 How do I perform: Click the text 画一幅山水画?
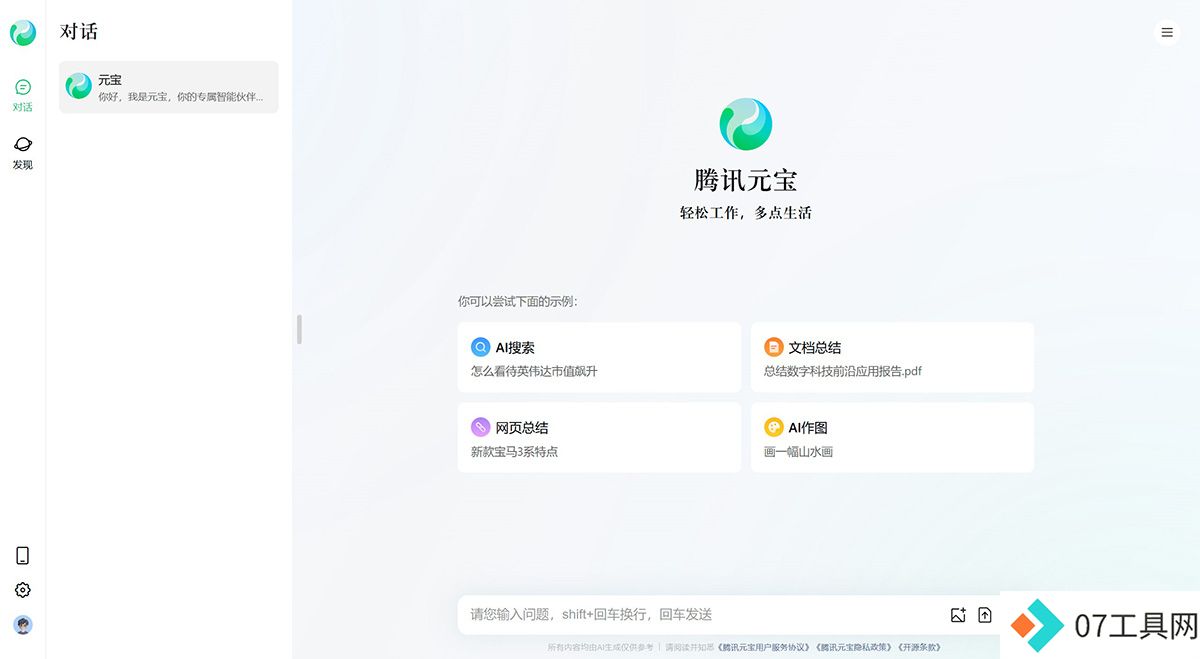(x=798, y=451)
